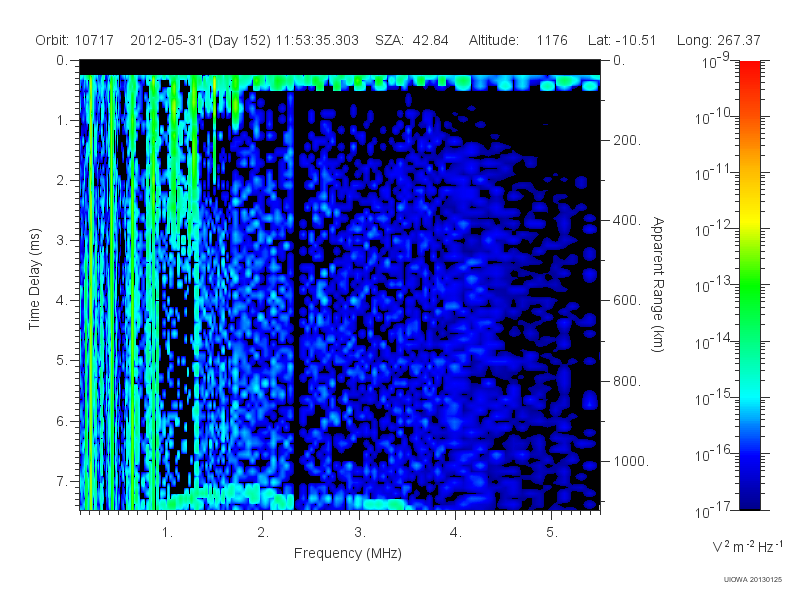The width and height of the screenshot is (800, 600).
Task: Click the '10^-13' color scale label
Action: pos(712,285)
